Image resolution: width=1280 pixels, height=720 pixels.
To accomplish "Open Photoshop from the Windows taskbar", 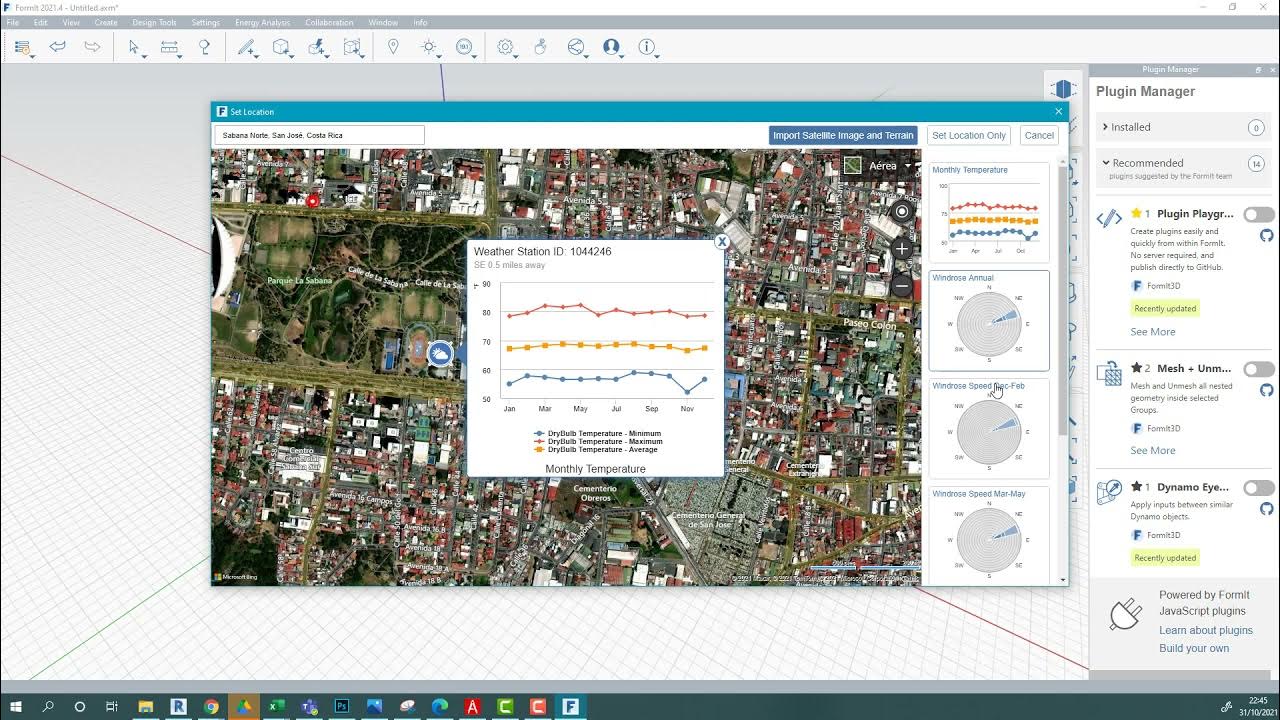I will [341, 706].
